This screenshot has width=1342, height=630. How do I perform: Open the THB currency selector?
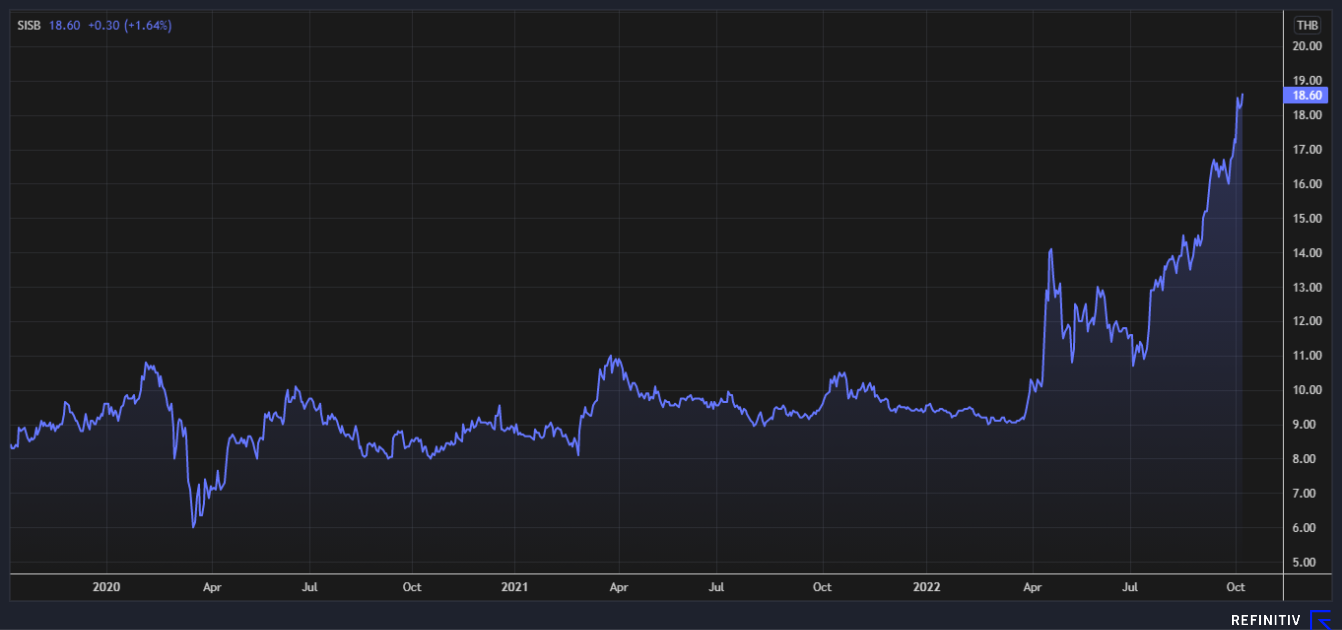coord(1306,25)
